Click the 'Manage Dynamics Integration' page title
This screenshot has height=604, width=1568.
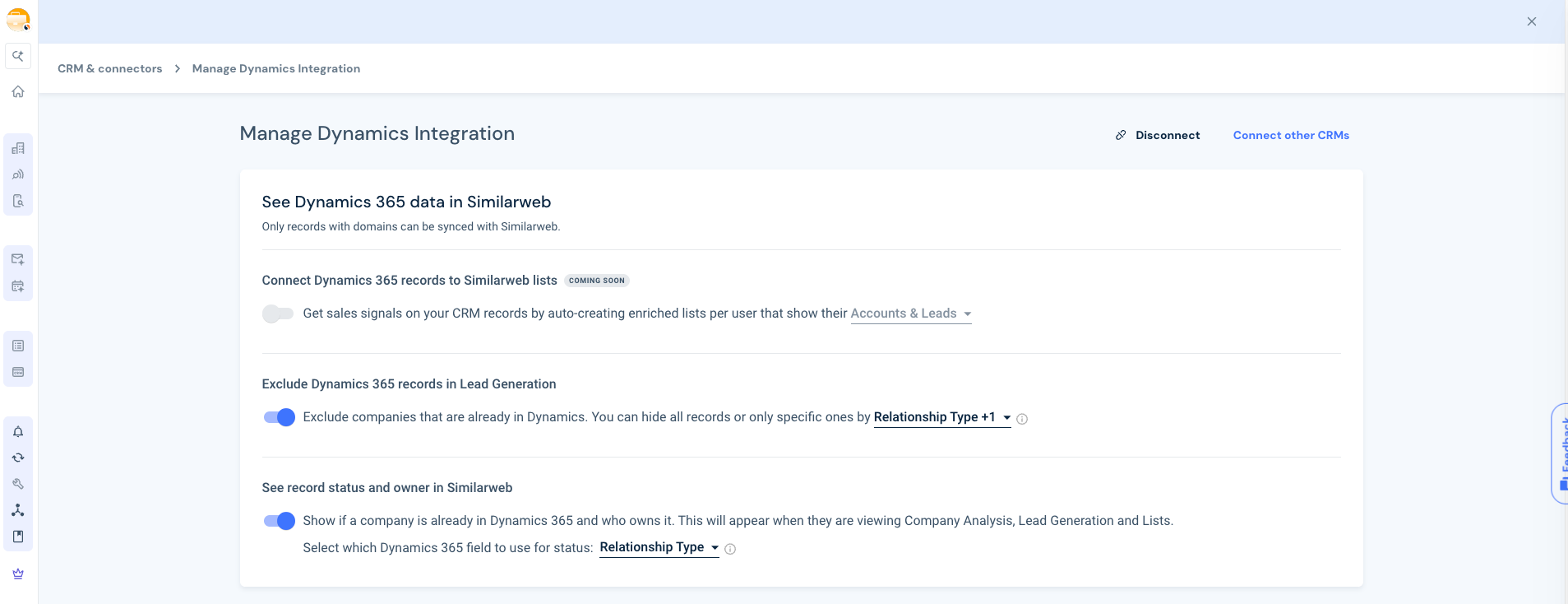[377, 133]
